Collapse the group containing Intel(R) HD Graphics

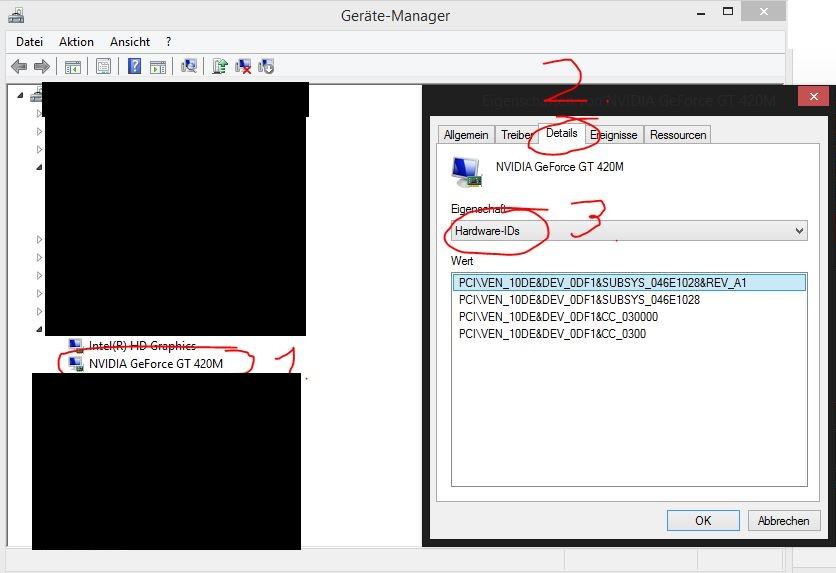coord(39,329)
